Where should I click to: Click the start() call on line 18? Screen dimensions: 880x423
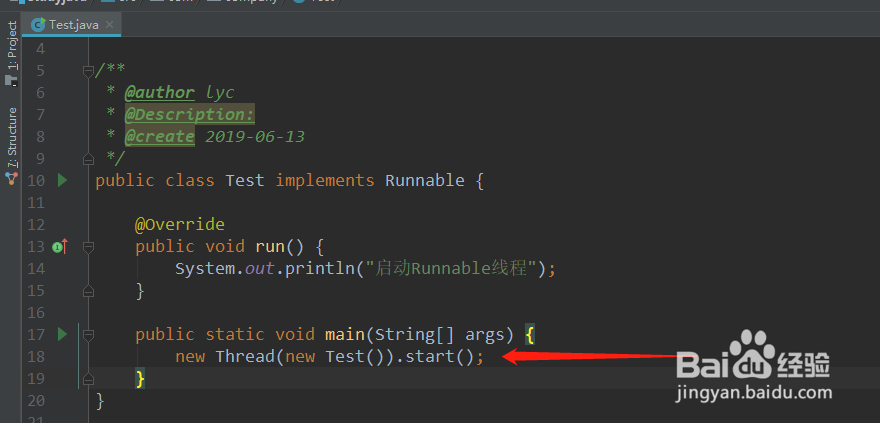(440, 357)
